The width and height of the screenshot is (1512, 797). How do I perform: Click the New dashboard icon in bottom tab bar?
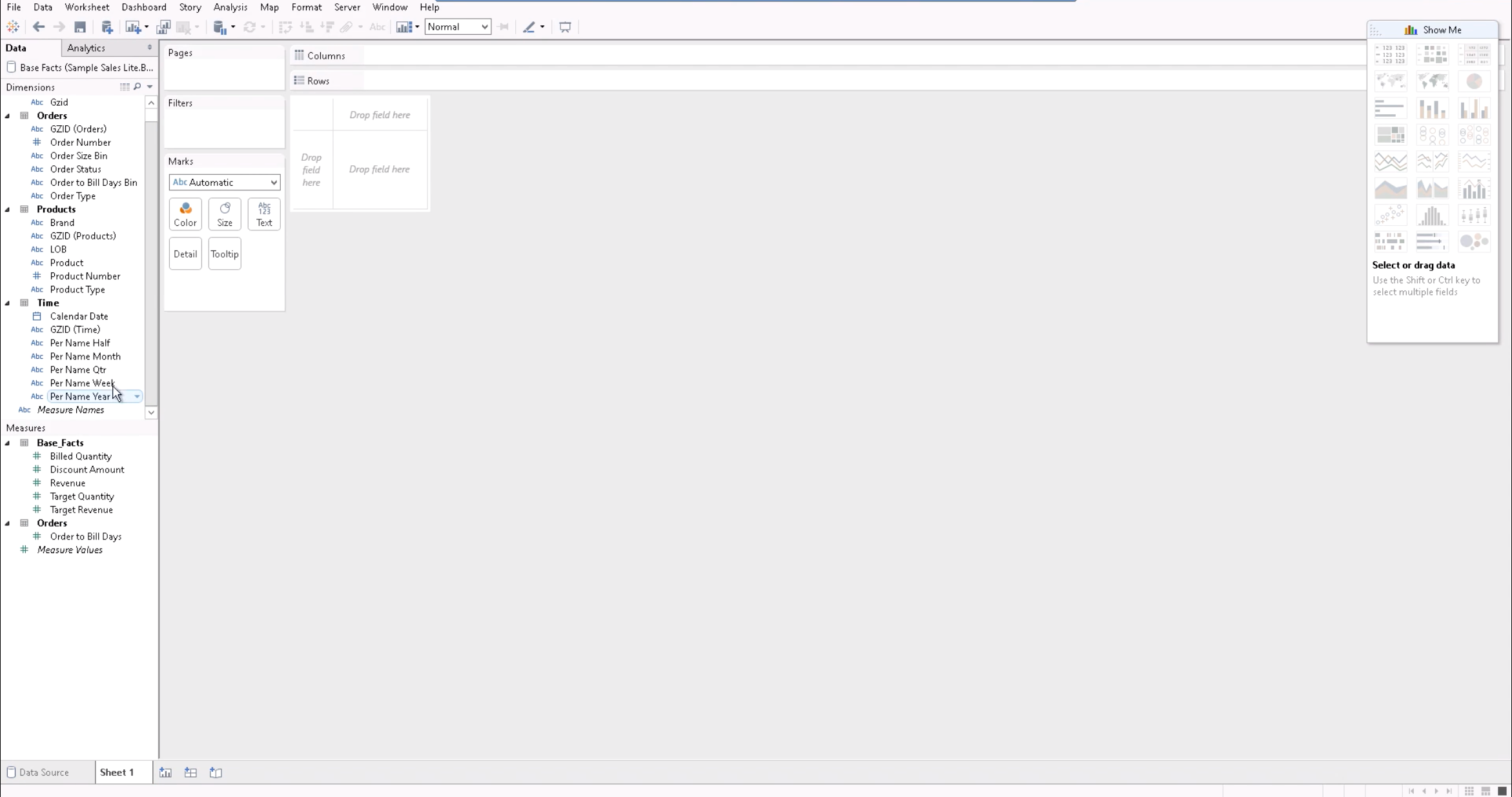(190, 772)
